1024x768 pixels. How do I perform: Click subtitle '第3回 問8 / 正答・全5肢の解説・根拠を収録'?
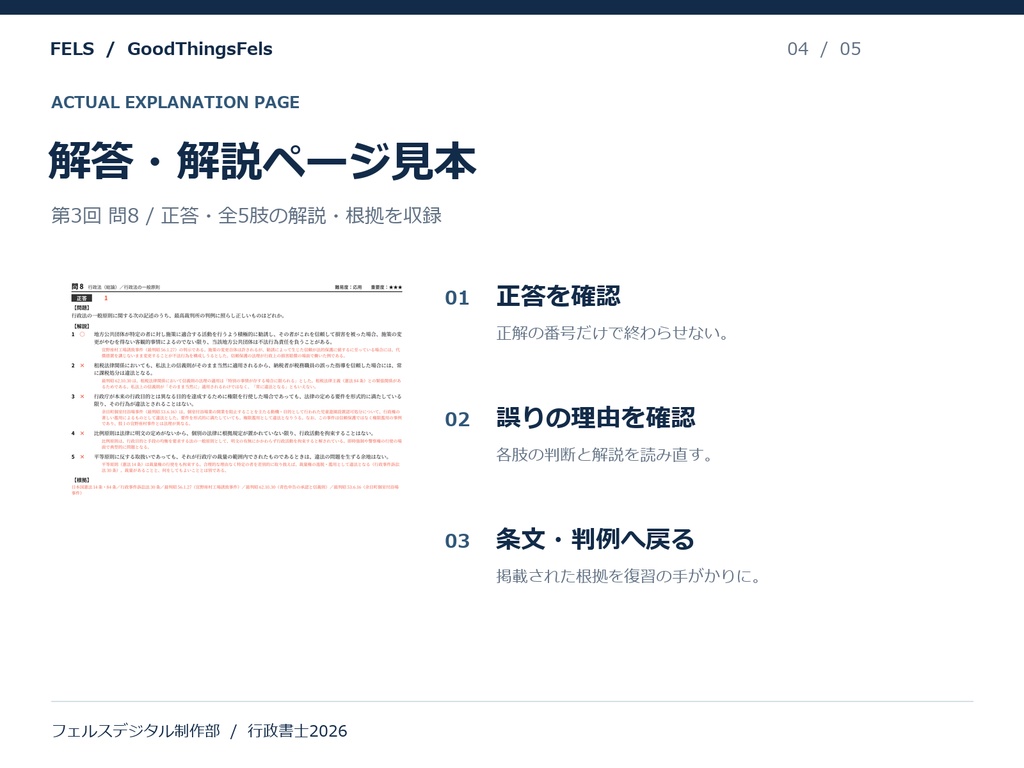tap(246, 216)
